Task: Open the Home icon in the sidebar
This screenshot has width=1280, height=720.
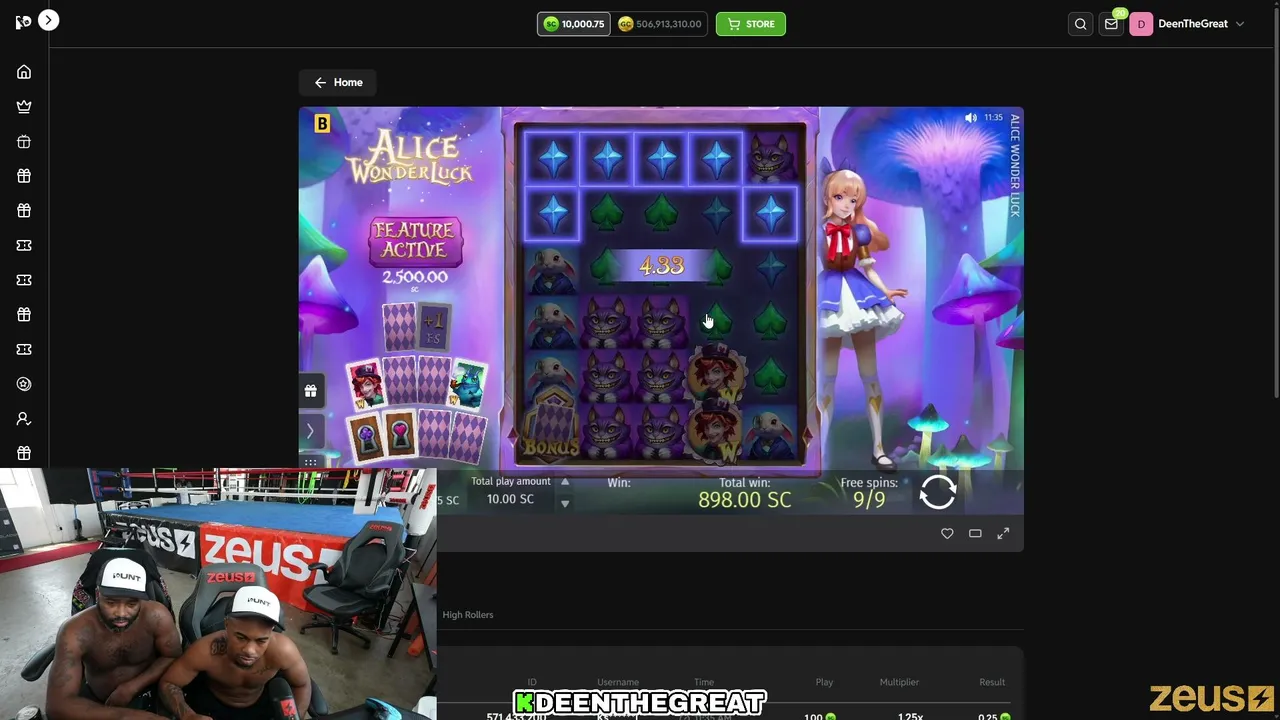Action: [x=24, y=72]
